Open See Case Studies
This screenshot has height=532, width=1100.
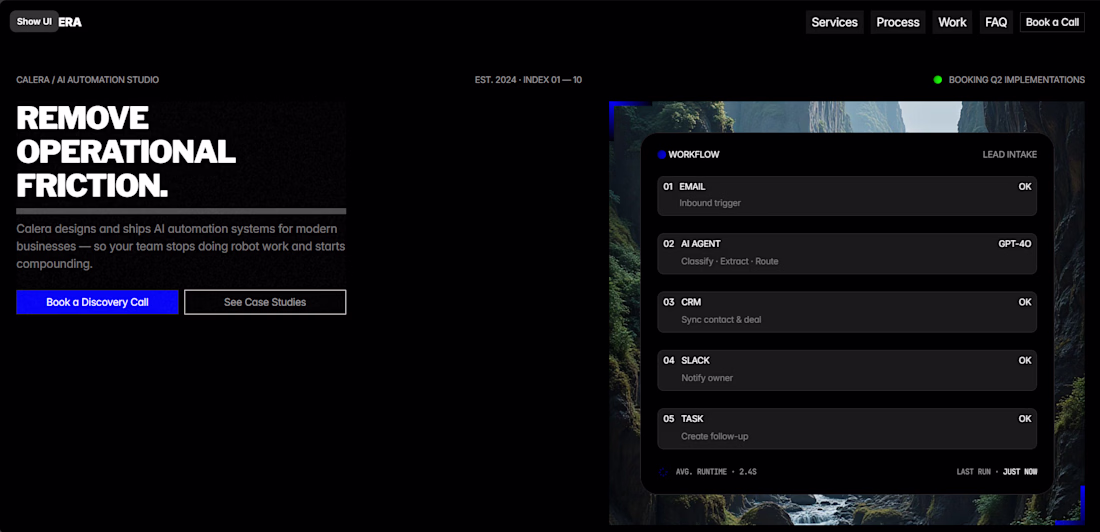[264, 302]
